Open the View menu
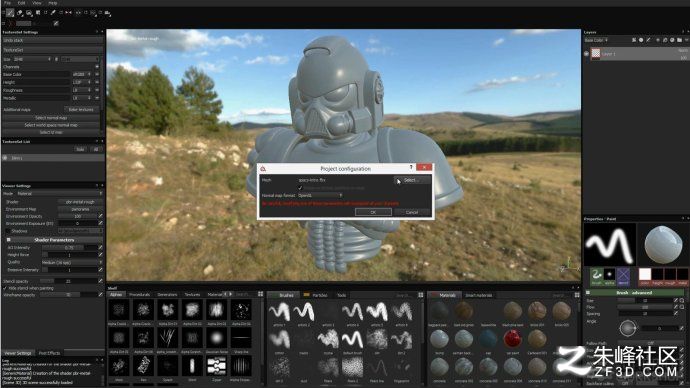The width and height of the screenshot is (690, 388). click(x=37, y=3)
